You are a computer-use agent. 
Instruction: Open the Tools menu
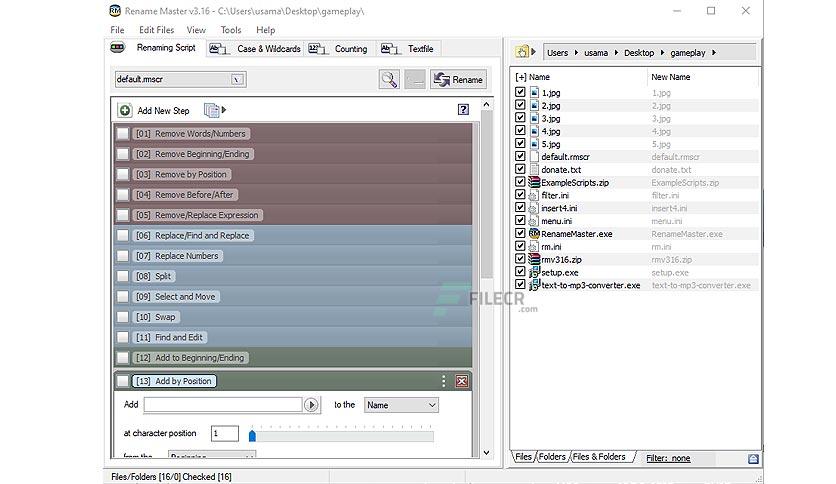(231, 30)
